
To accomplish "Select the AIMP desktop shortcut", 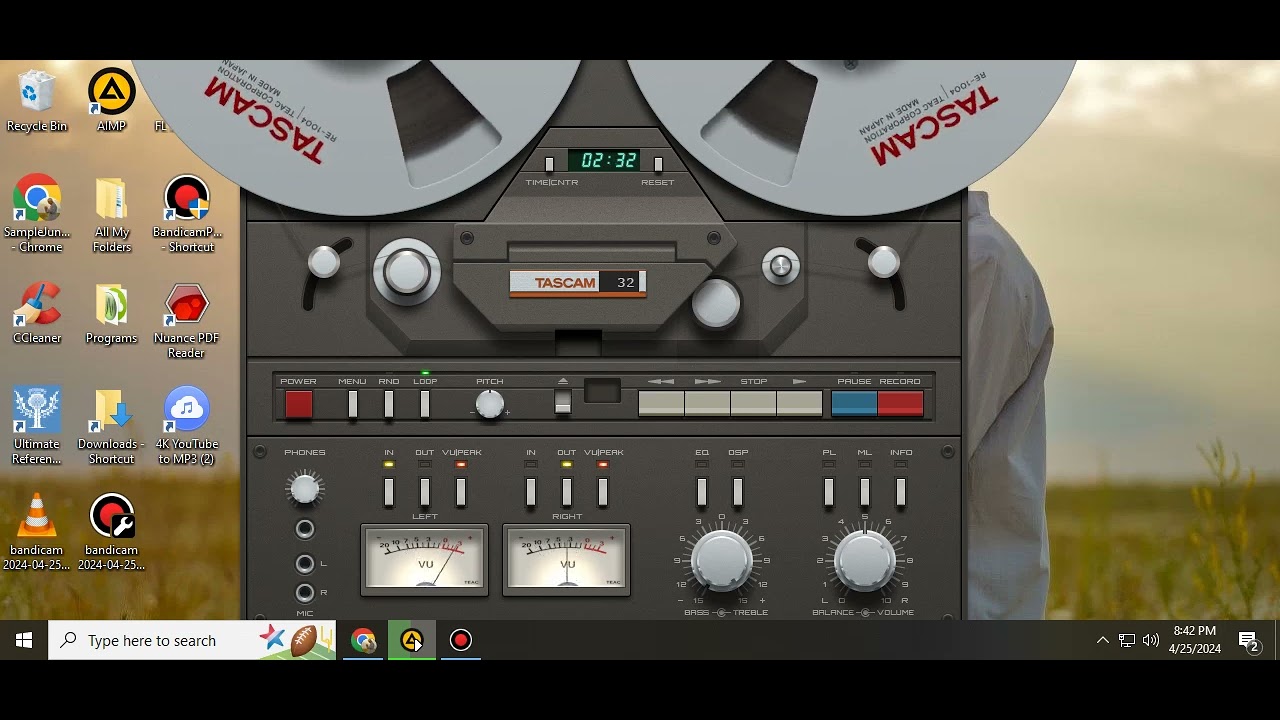I will 111,101.
